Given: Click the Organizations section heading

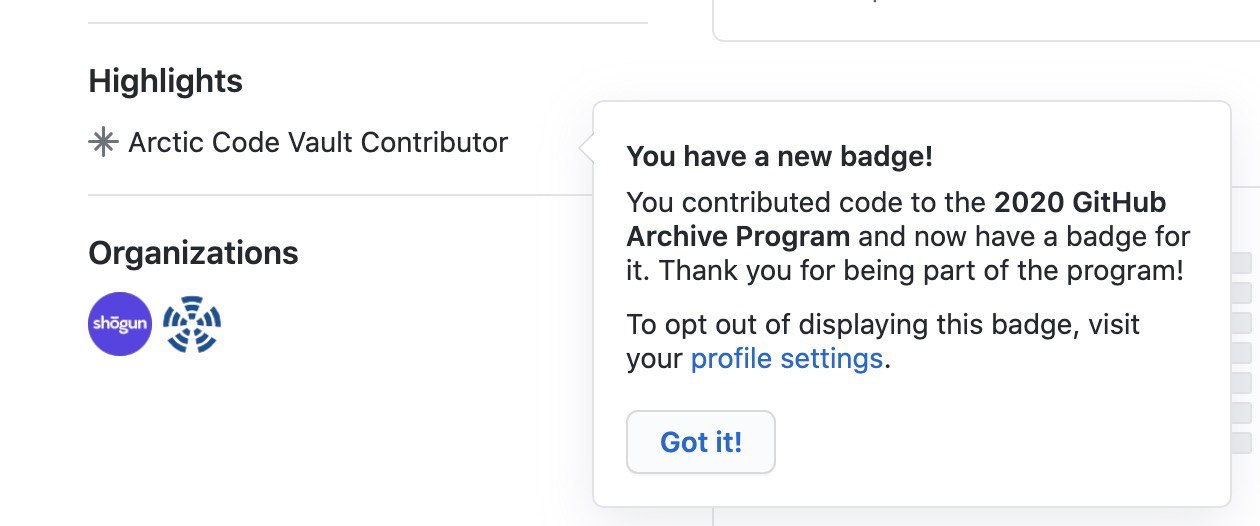Looking at the screenshot, I should coord(193,253).
